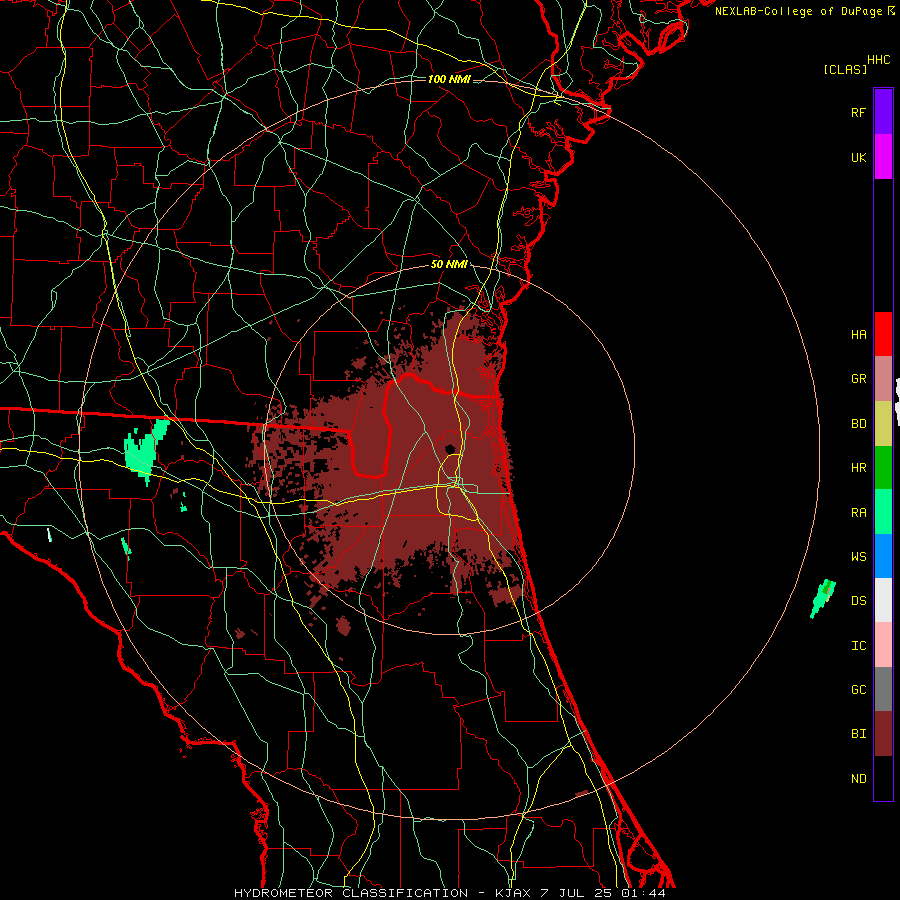This screenshot has width=900, height=900.
Task: Click the Hydrometeor Classification KJAX timestamp caption
Action: [x=450, y=893]
